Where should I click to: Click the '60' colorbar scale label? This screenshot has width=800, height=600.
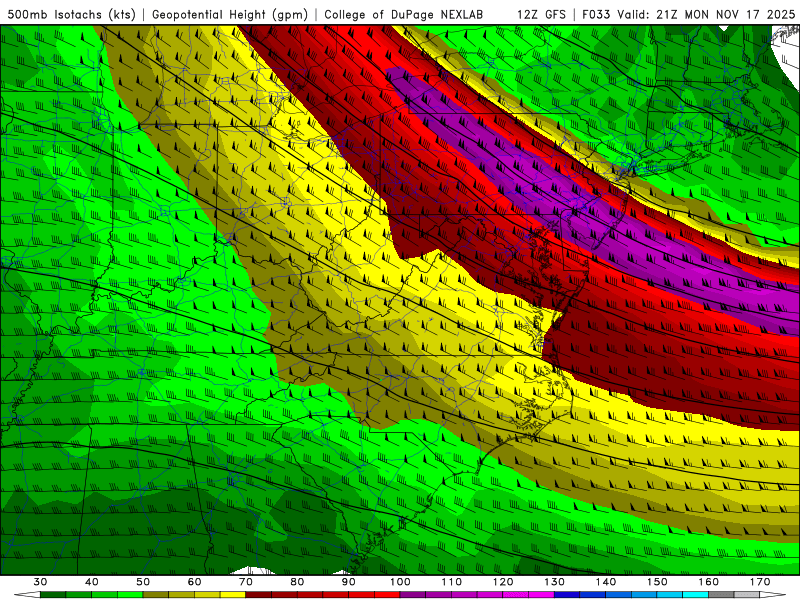(x=194, y=582)
